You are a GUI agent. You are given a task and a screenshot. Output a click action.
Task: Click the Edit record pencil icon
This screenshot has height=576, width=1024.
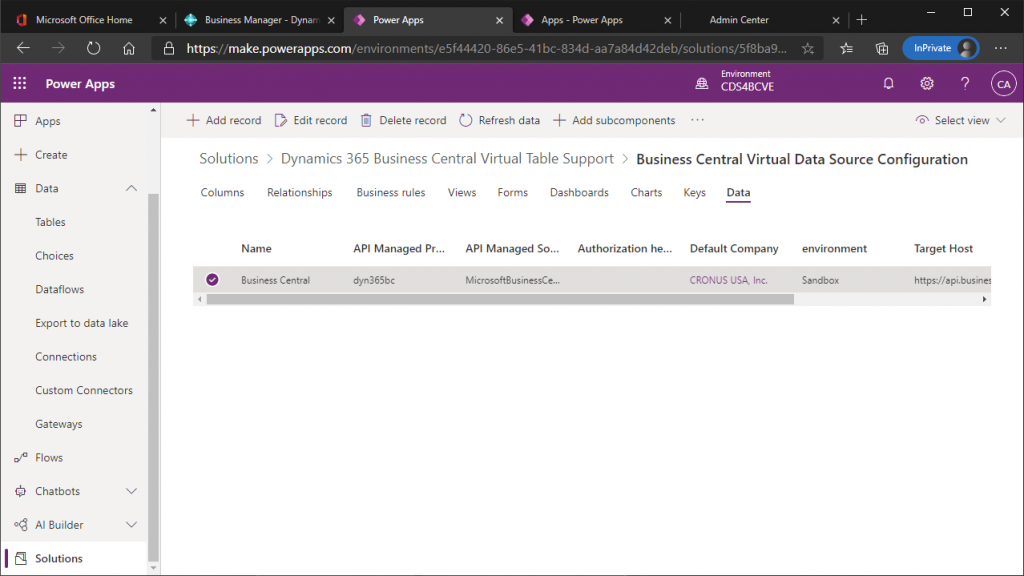pos(281,120)
